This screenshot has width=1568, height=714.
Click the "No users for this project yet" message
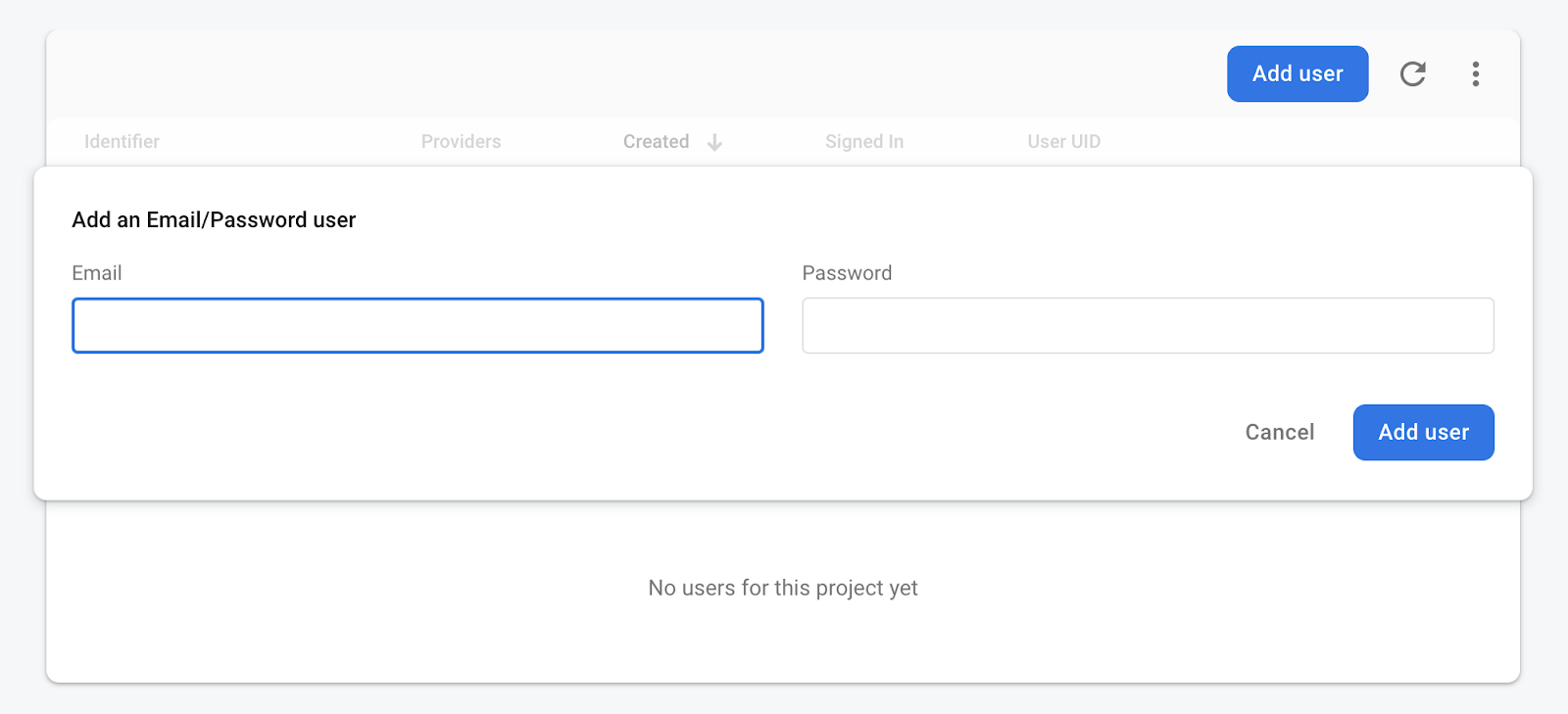point(783,588)
